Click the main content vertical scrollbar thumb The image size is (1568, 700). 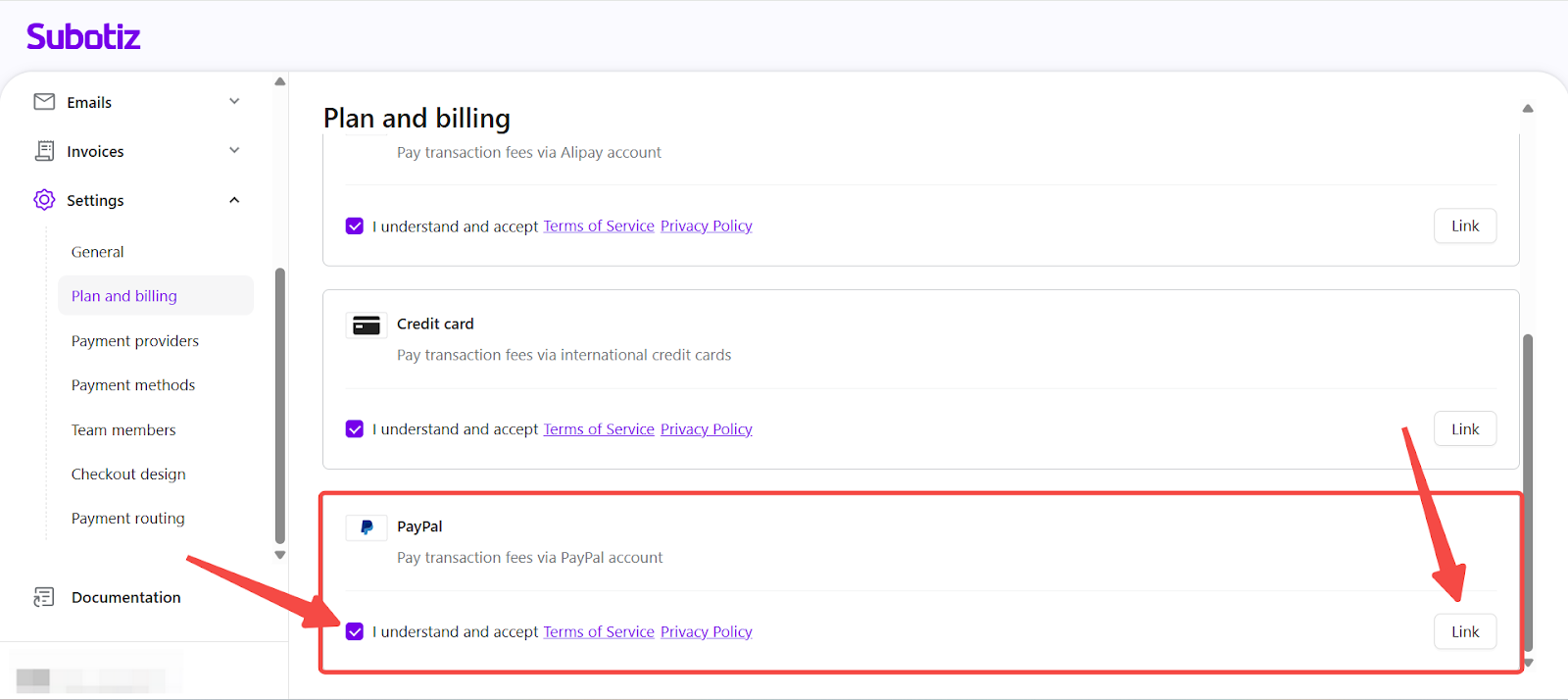pyautogui.click(x=1528, y=490)
